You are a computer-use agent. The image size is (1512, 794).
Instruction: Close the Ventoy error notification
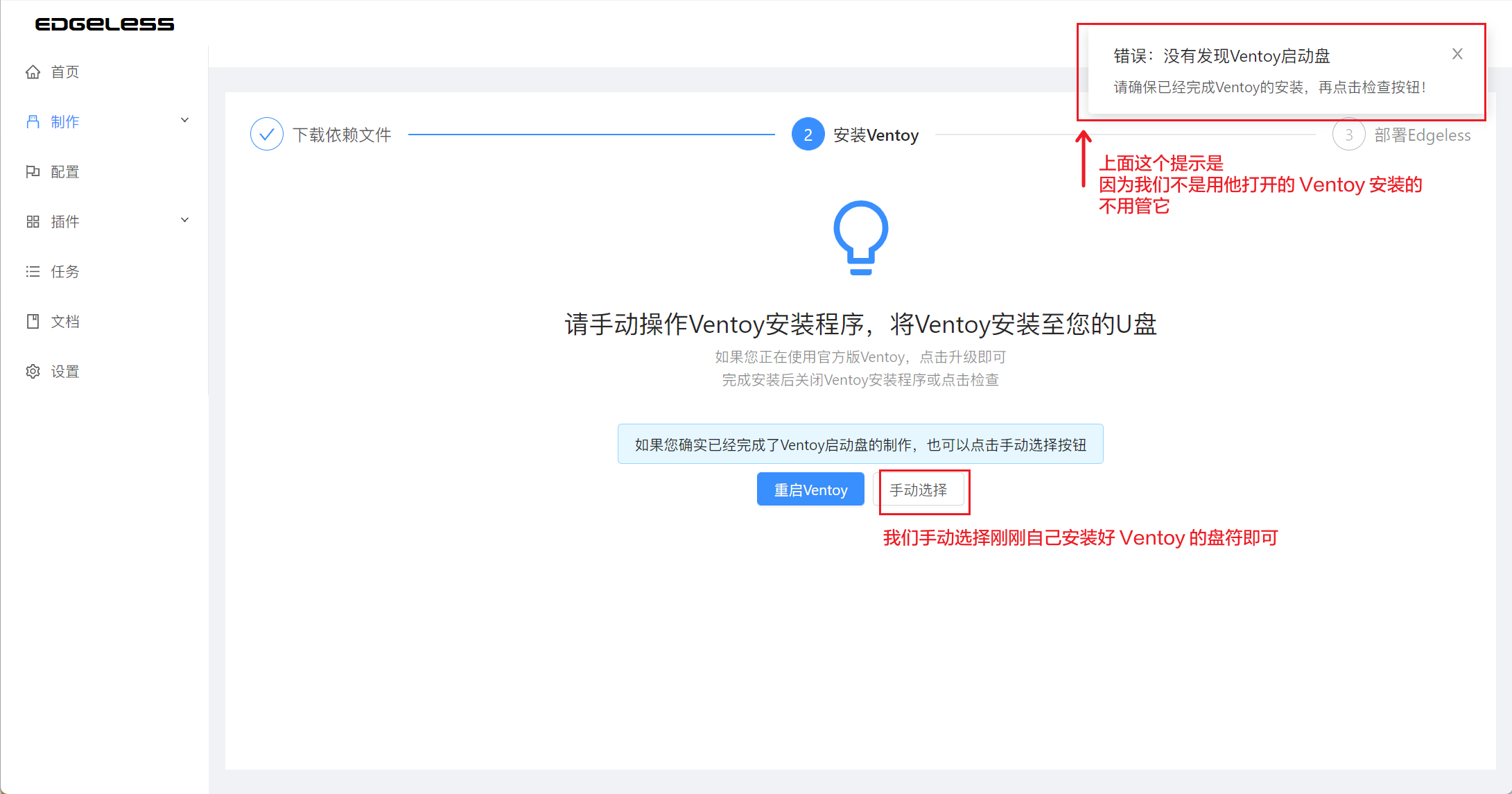click(x=1457, y=54)
